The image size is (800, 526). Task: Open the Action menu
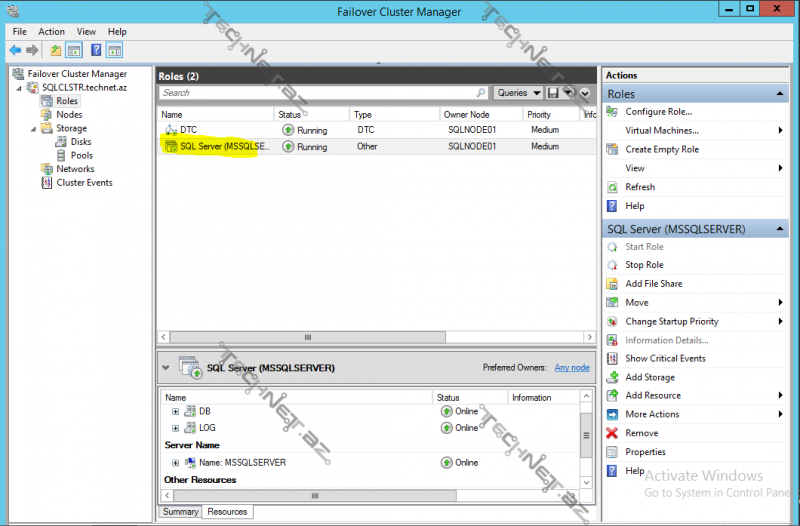click(x=51, y=32)
